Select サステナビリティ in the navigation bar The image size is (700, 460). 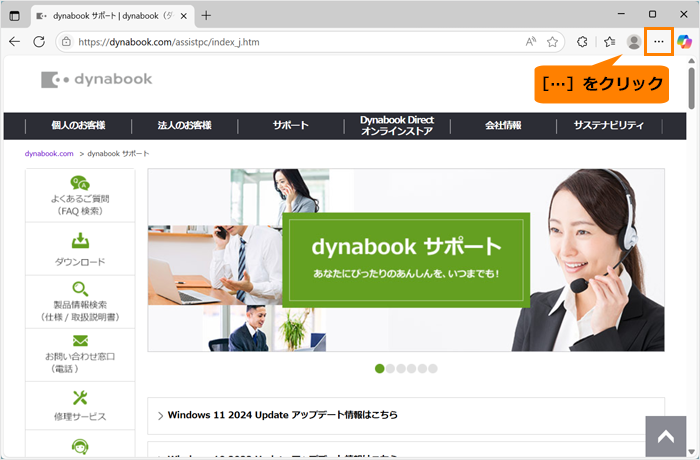(609, 125)
